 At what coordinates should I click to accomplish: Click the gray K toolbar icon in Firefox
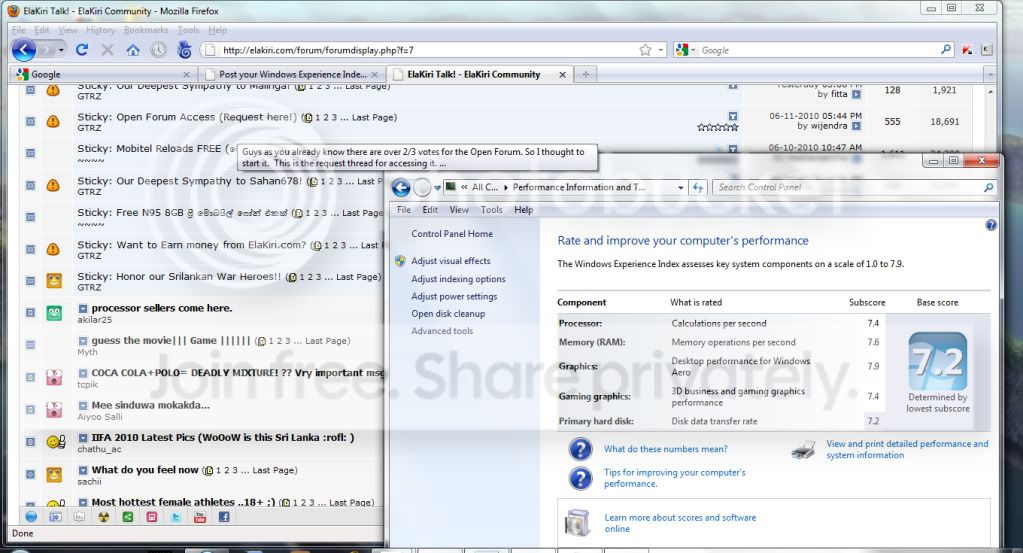point(986,50)
